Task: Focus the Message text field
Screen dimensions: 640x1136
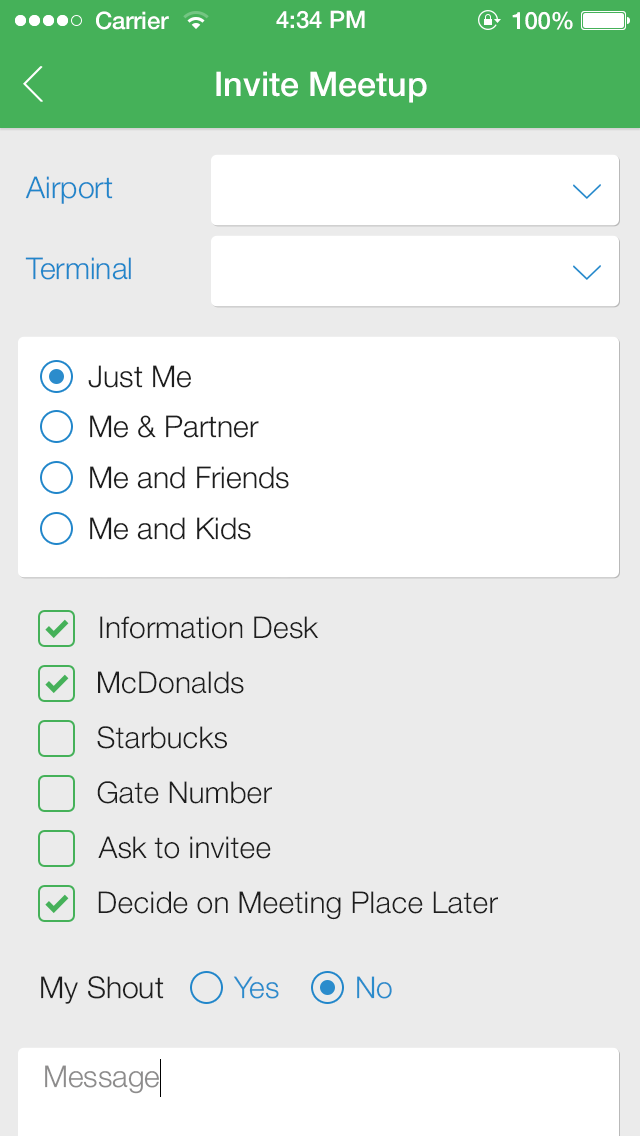Action: point(318,1092)
